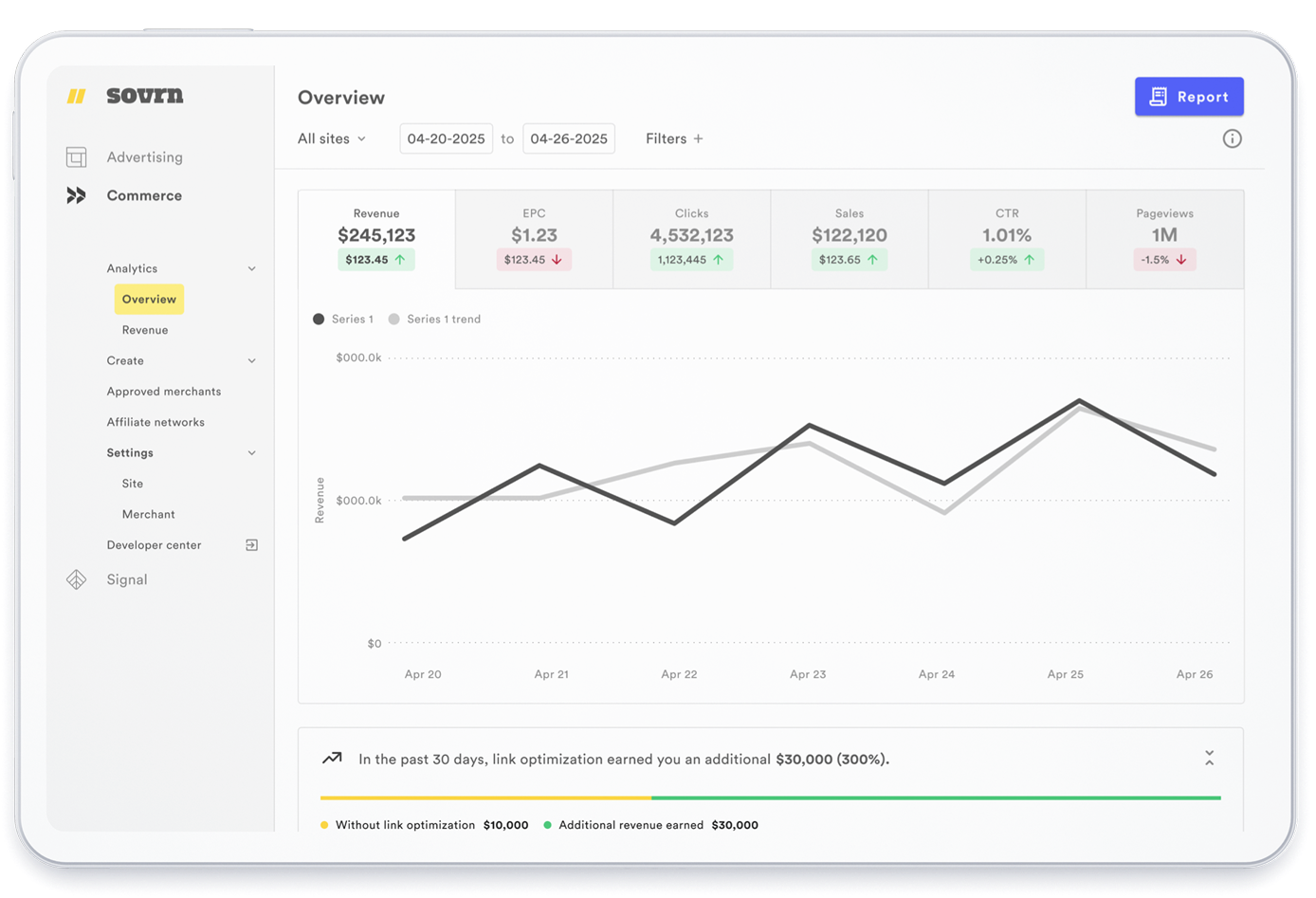Expand the Create section chevron
Viewport: 1316px width, 898px height.
coord(252,360)
